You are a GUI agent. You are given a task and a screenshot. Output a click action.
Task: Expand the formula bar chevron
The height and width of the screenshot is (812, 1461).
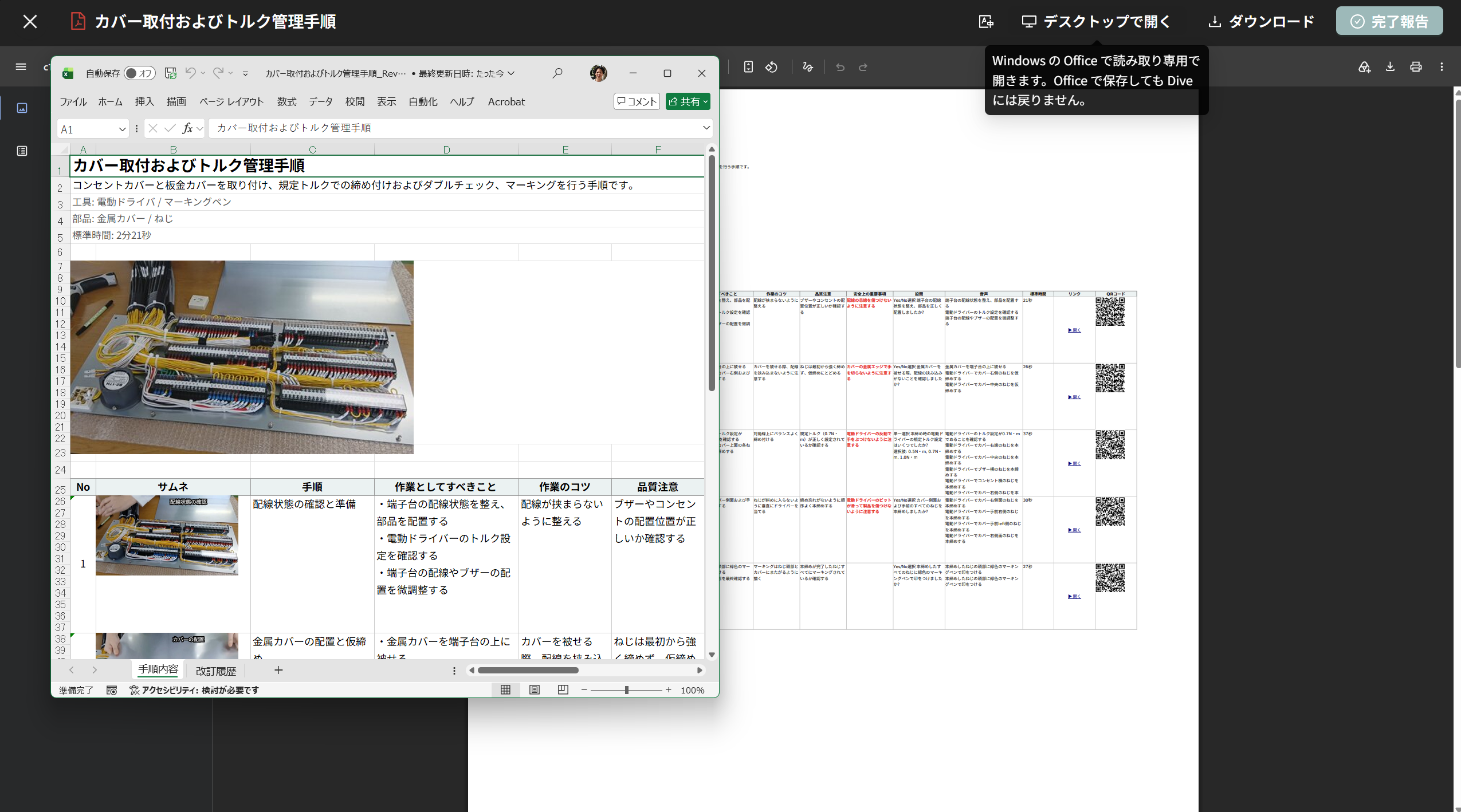click(706, 128)
